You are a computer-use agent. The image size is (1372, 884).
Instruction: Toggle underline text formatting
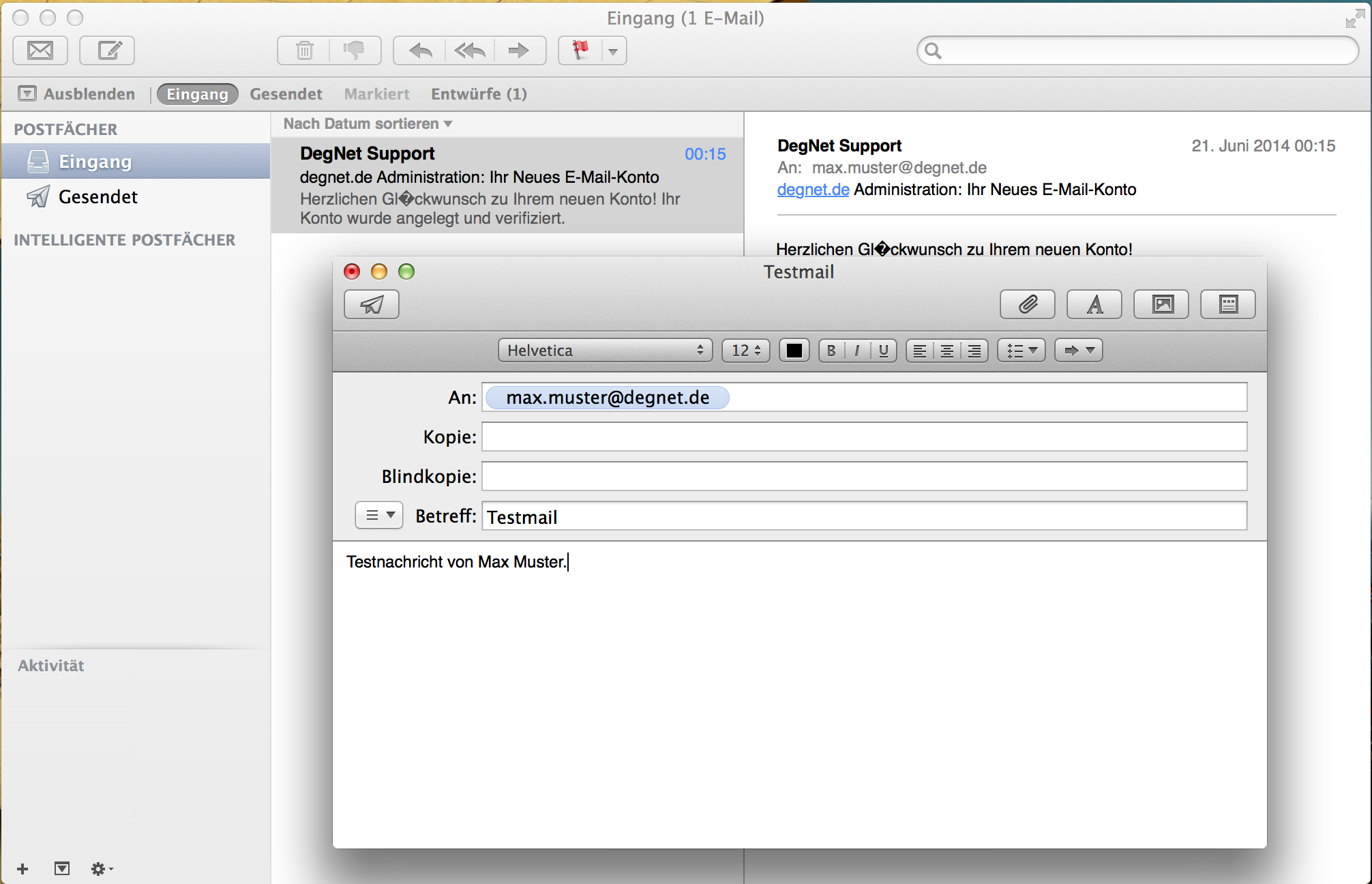click(x=884, y=351)
